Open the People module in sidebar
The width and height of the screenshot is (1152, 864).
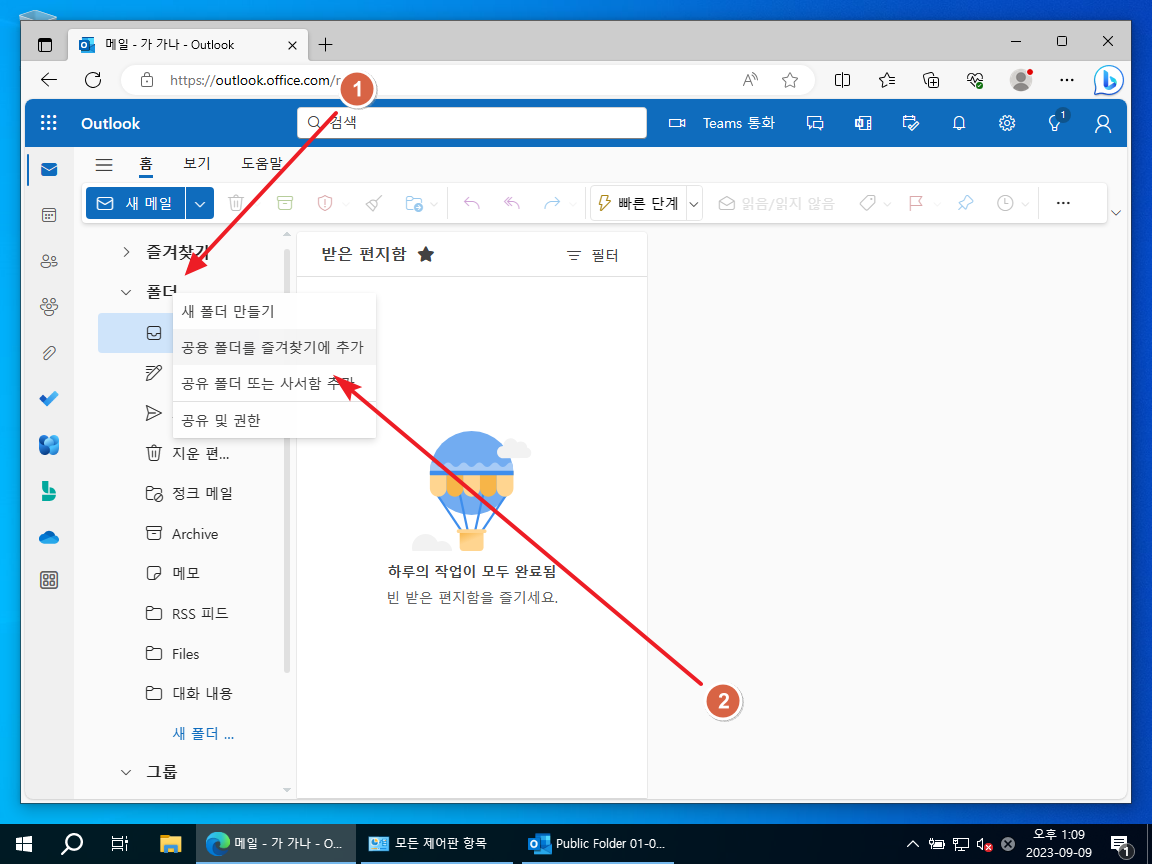(x=49, y=261)
